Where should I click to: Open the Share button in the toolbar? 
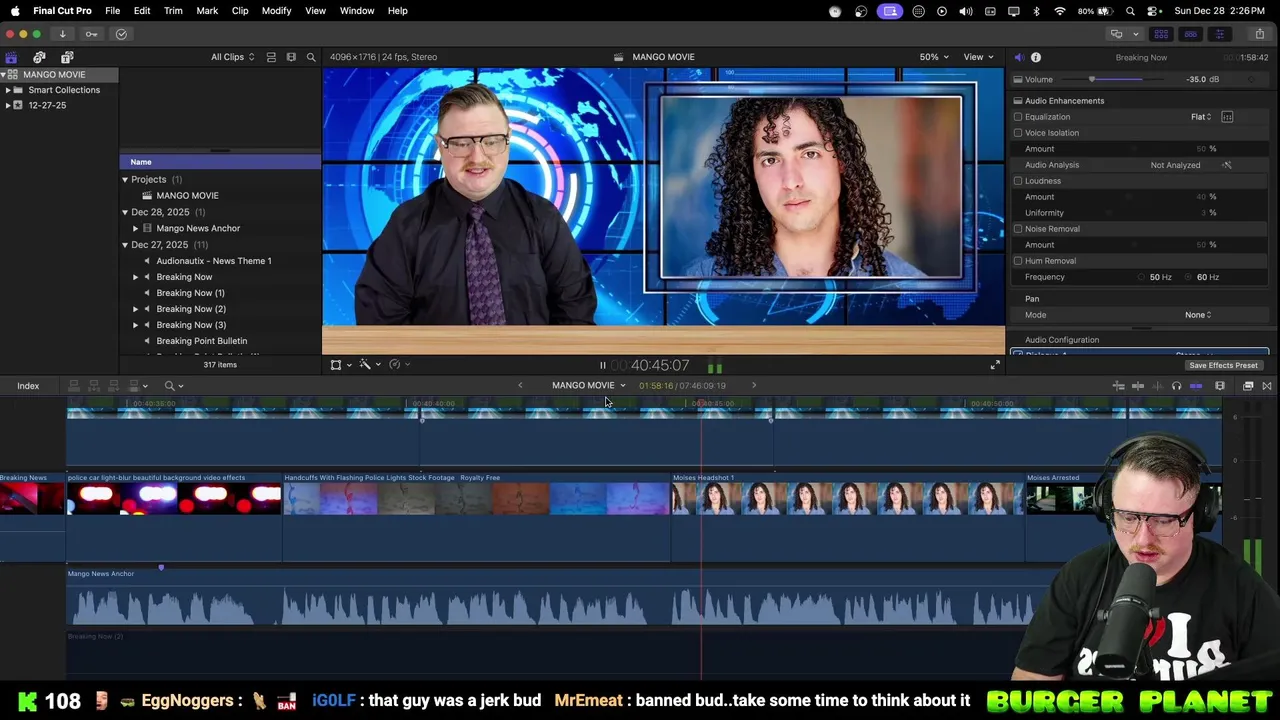1259,34
